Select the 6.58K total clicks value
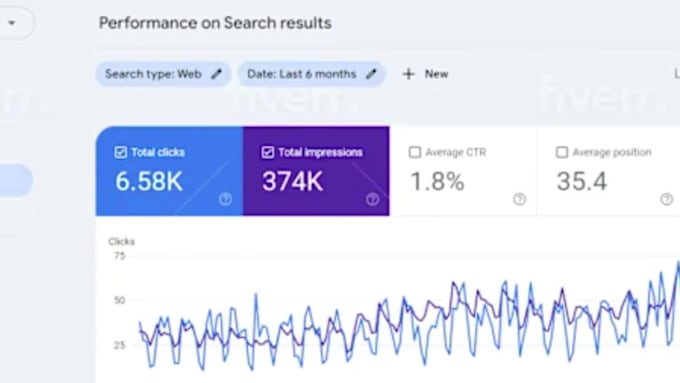The image size is (680, 383). pyautogui.click(x=149, y=181)
